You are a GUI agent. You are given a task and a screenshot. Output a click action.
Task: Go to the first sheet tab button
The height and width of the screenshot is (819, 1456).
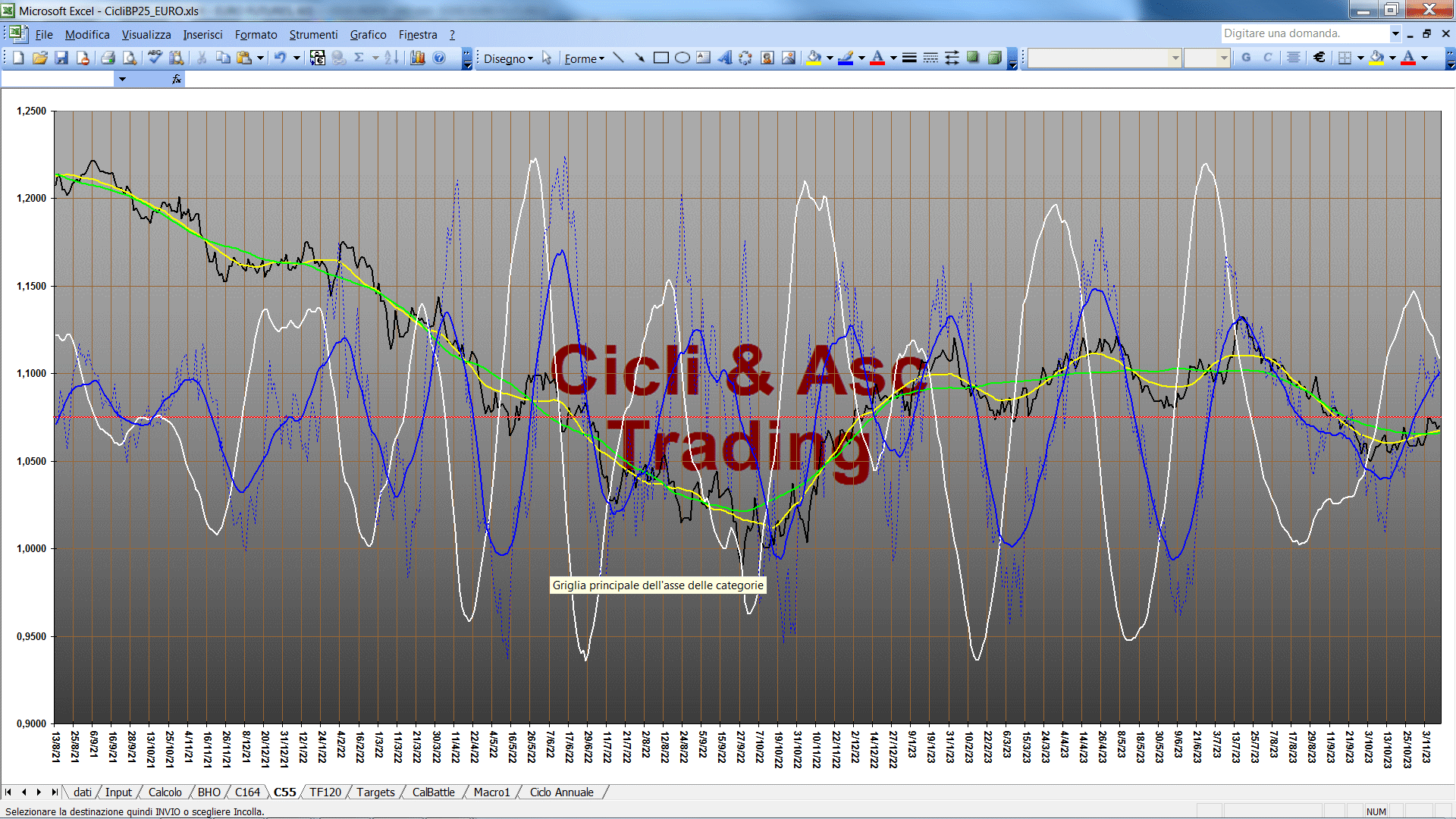click(8, 792)
